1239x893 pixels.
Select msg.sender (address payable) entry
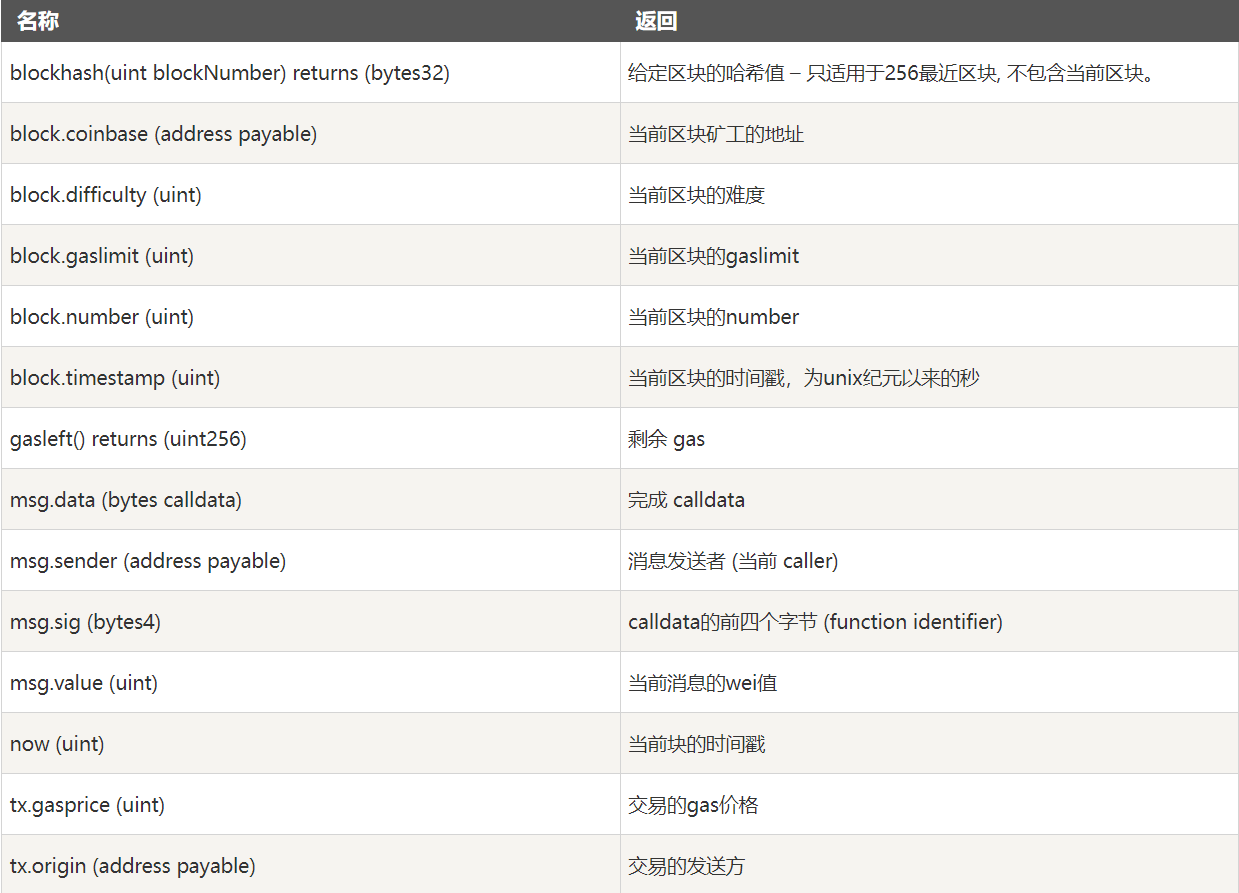pos(148,561)
